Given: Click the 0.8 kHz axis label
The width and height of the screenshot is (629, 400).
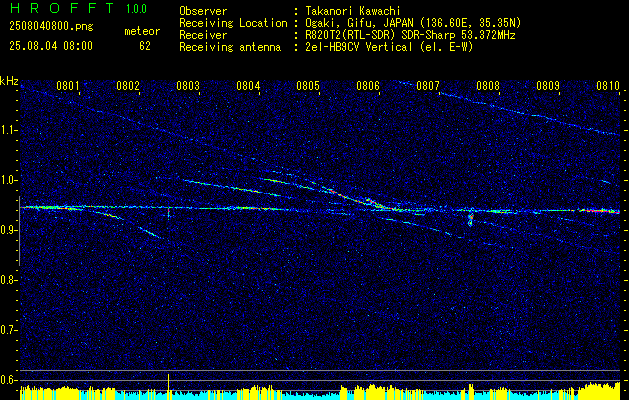Looking at the screenshot, I should click(x=8, y=280).
